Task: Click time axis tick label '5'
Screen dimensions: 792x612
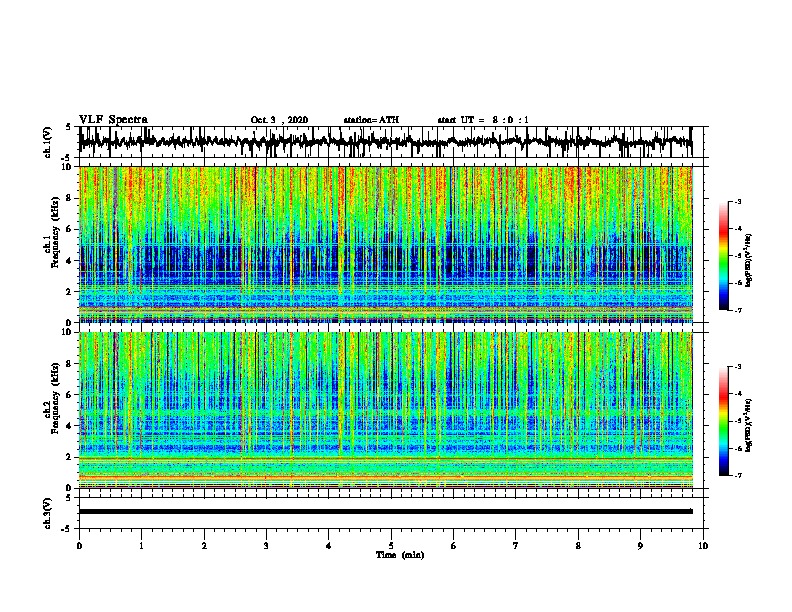Action: tap(391, 546)
